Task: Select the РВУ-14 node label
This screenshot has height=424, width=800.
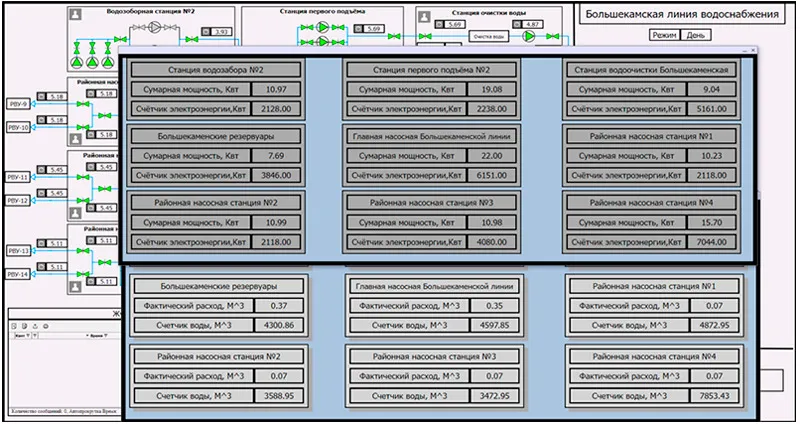Action: (x=19, y=273)
